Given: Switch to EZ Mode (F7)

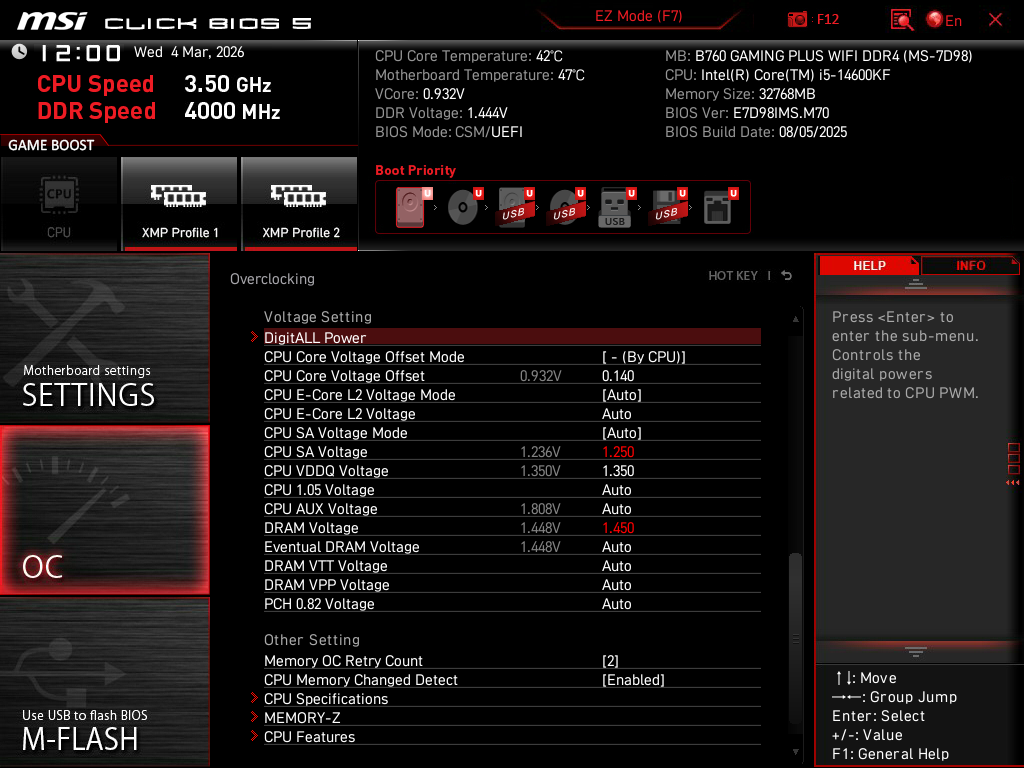Looking at the screenshot, I should click(x=638, y=16).
